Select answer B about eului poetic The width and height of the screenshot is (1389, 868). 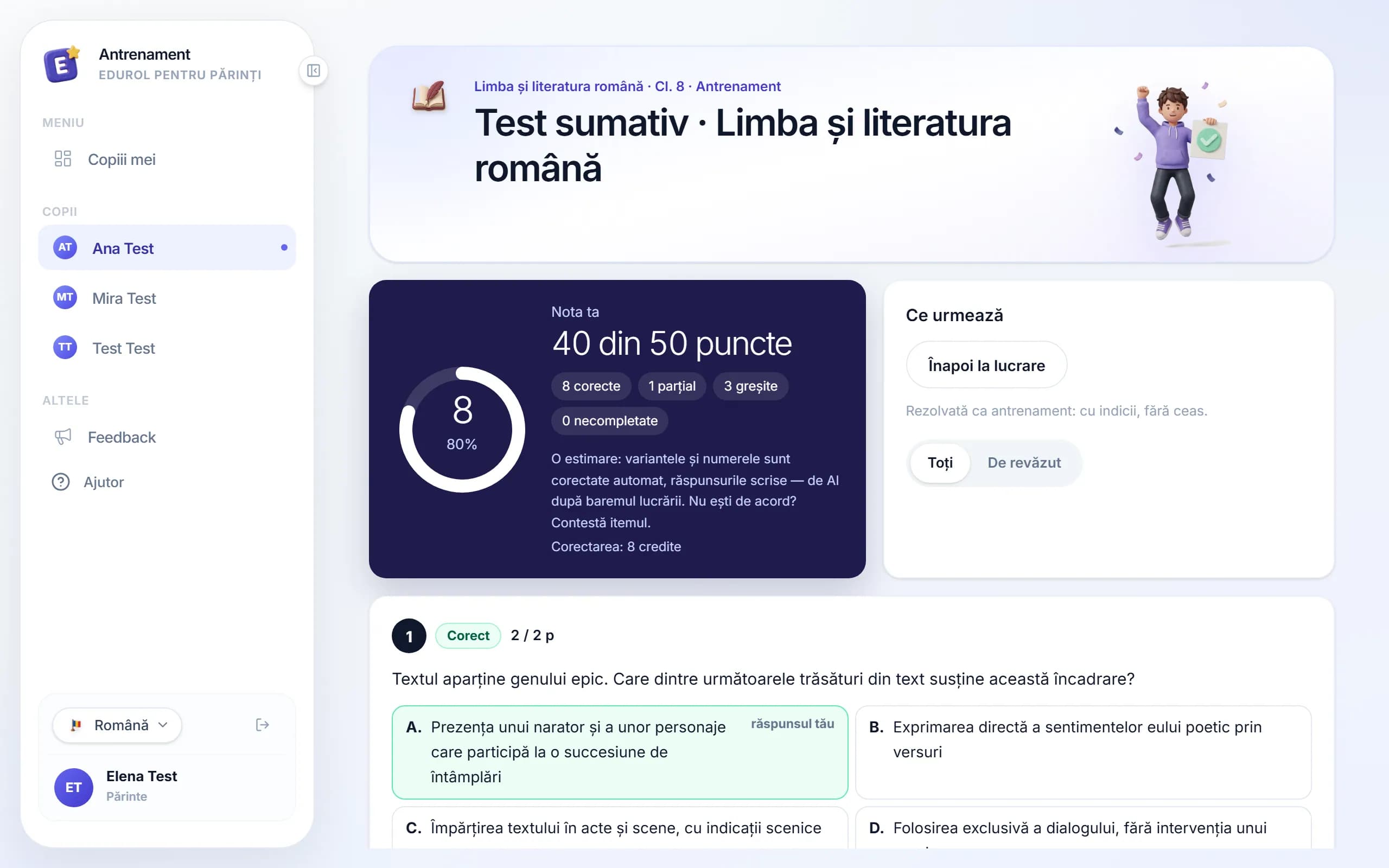coord(1083,752)
